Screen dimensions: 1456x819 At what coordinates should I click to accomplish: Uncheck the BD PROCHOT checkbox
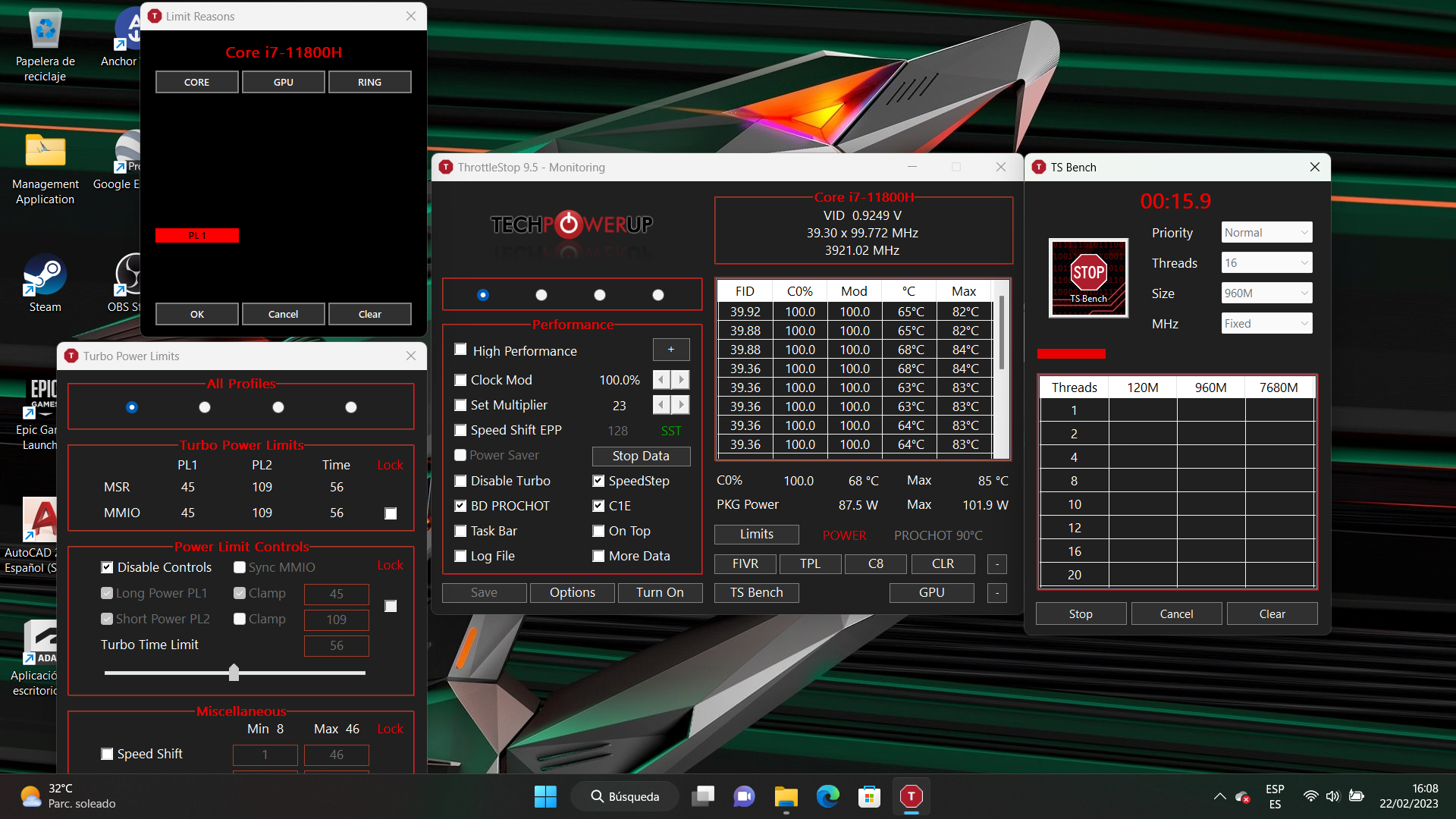[460, 506]
